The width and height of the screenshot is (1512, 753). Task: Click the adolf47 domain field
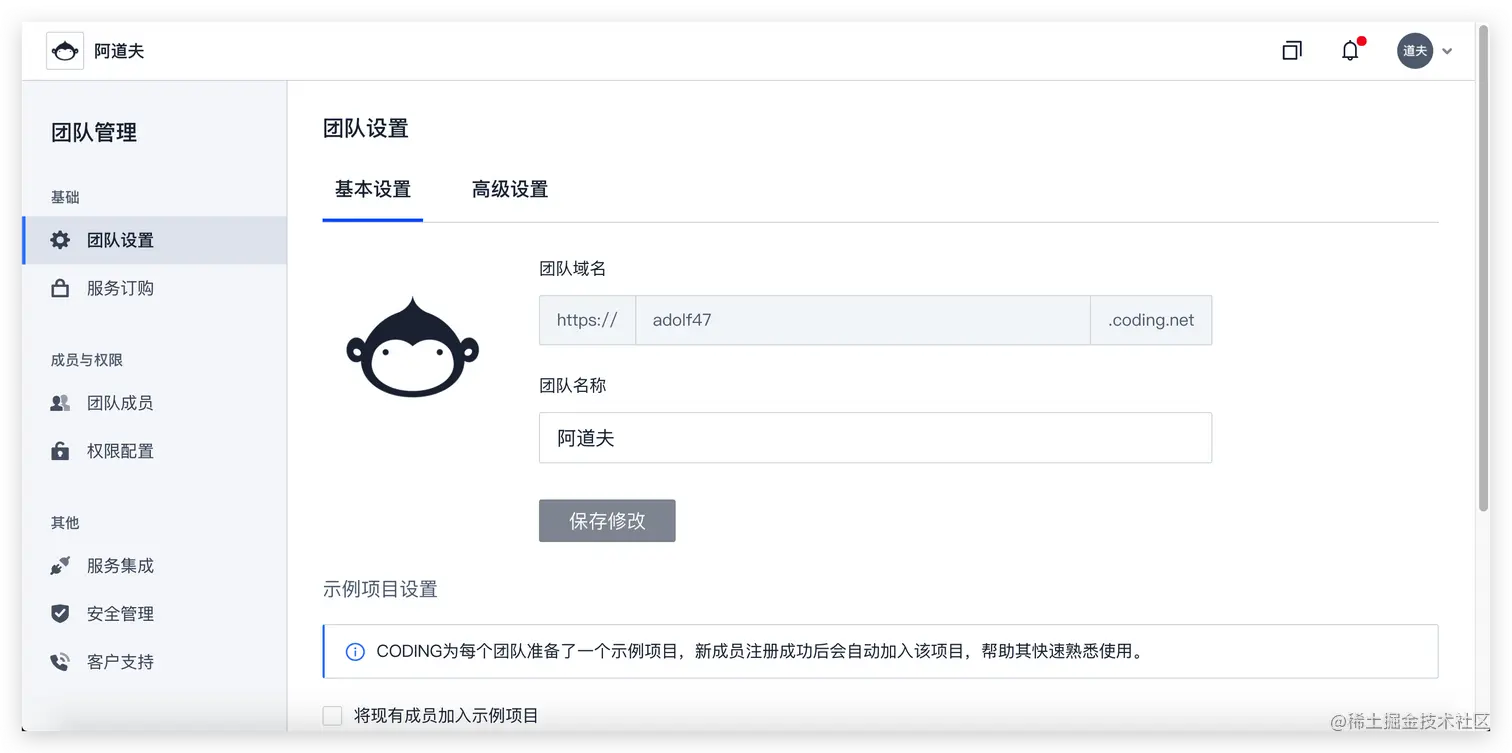[862, 320]
